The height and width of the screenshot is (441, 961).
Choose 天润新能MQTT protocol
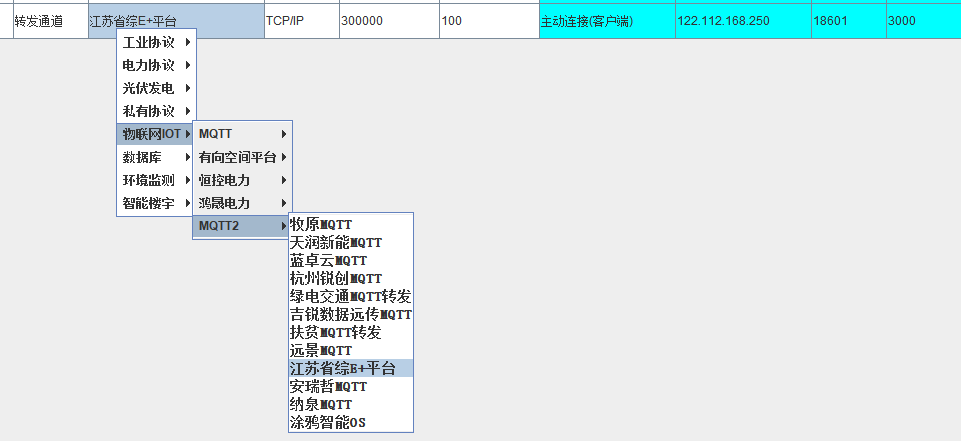click(351, 243)
